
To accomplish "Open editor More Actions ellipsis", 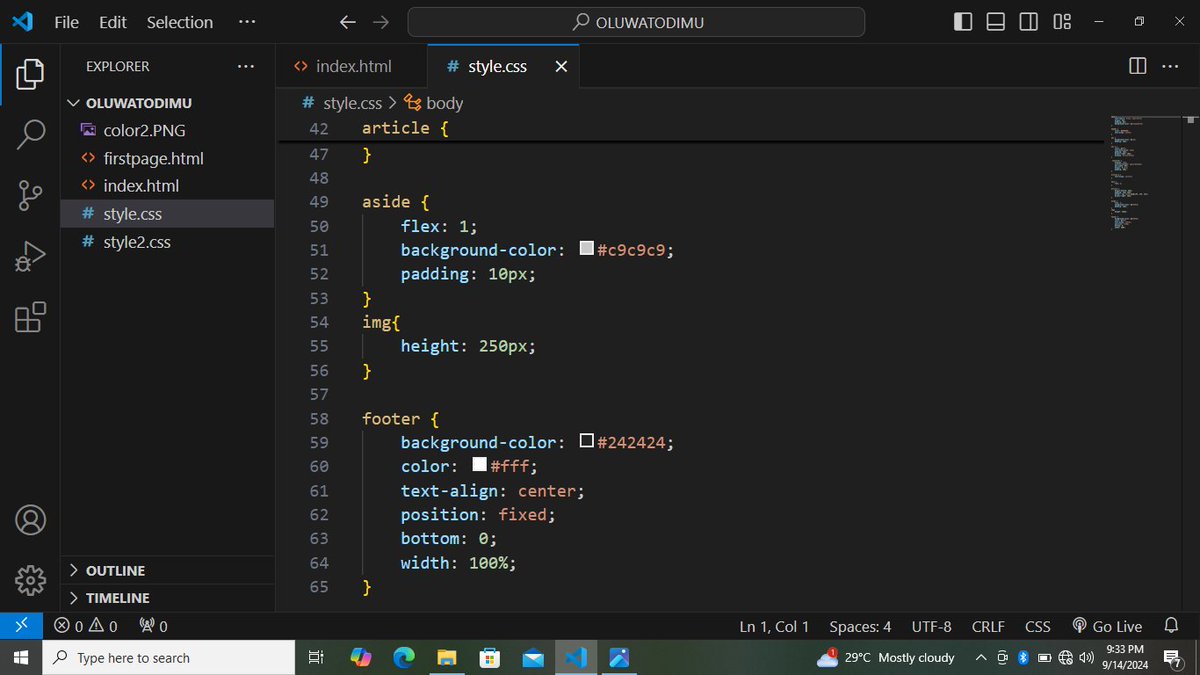I will (x=1170, y=66).
